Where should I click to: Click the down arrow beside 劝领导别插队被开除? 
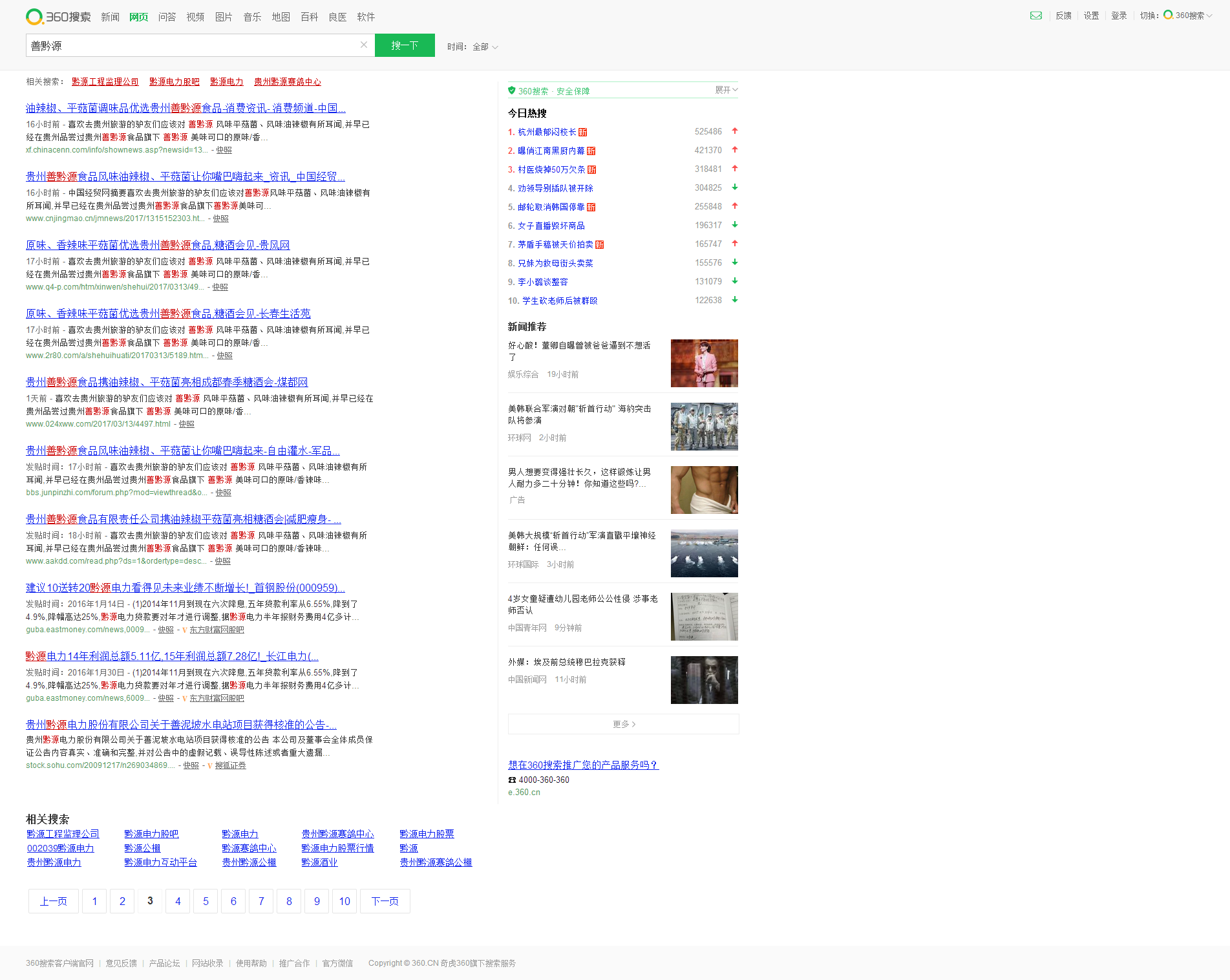(735, 187)
